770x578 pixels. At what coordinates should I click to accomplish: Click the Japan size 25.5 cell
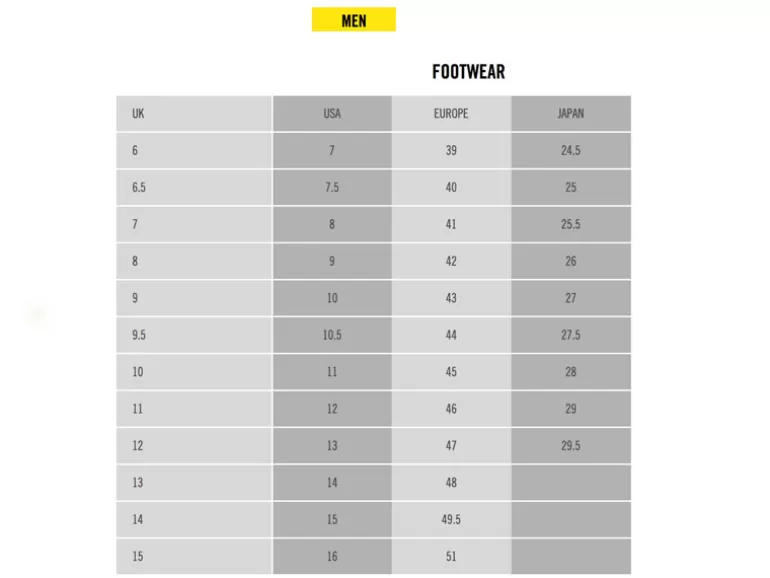click(571, 224)
